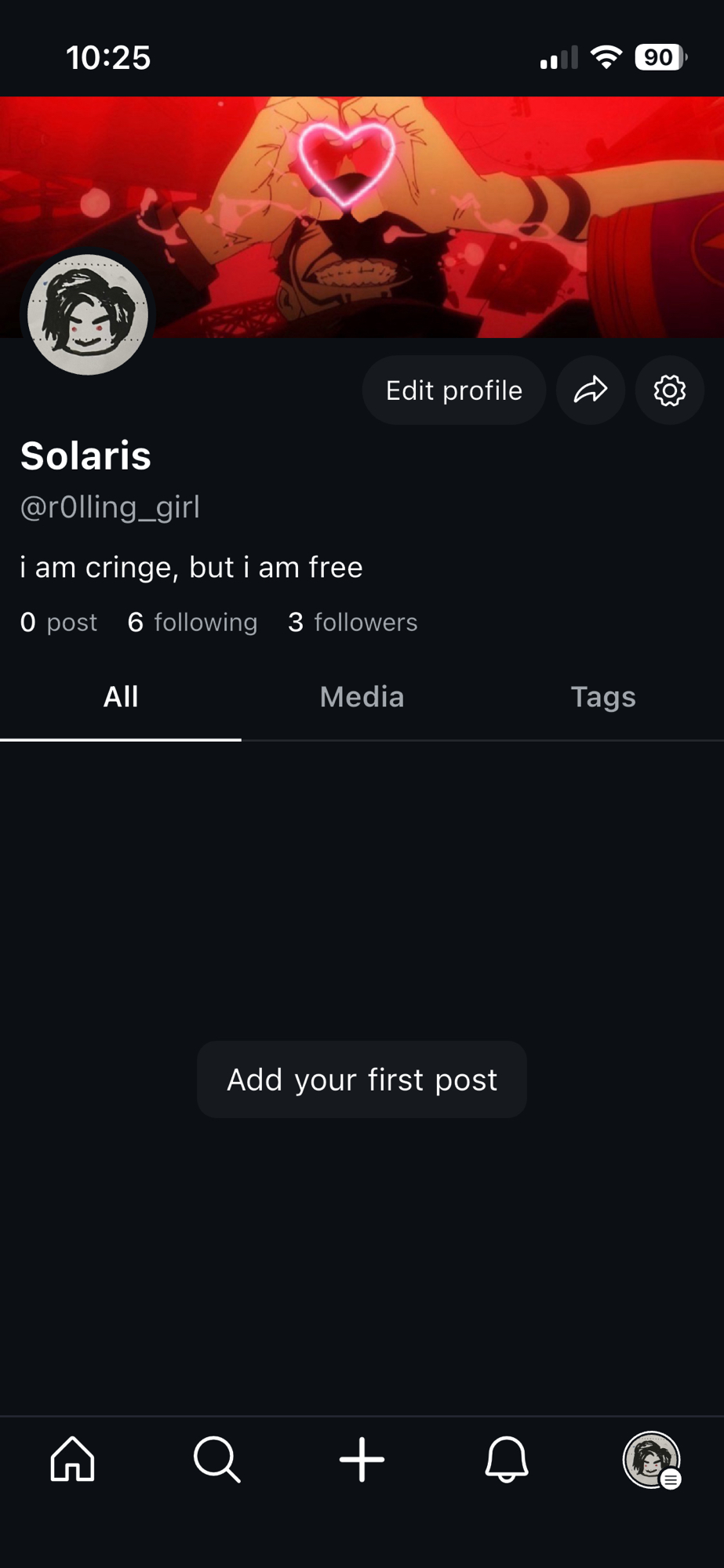Switch to the Tags tab

click(x=602, y=697)
